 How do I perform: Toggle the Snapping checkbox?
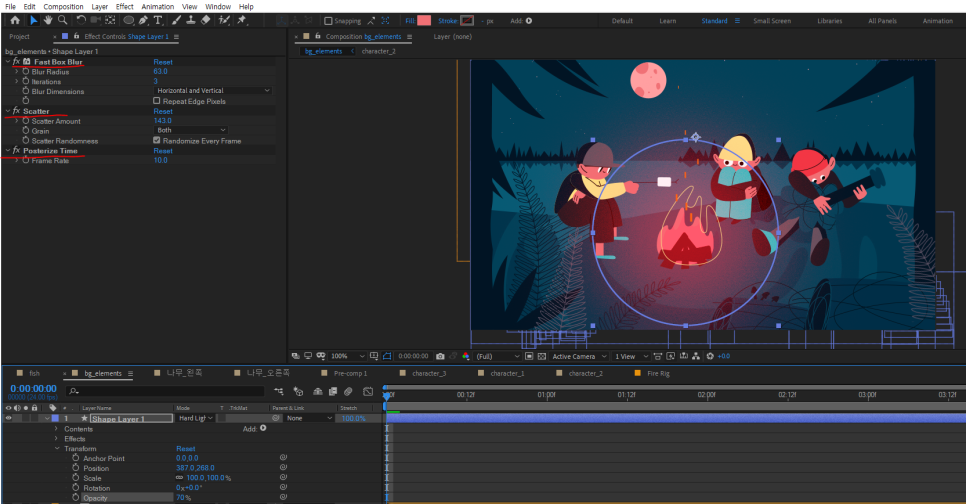coord(328,21)
